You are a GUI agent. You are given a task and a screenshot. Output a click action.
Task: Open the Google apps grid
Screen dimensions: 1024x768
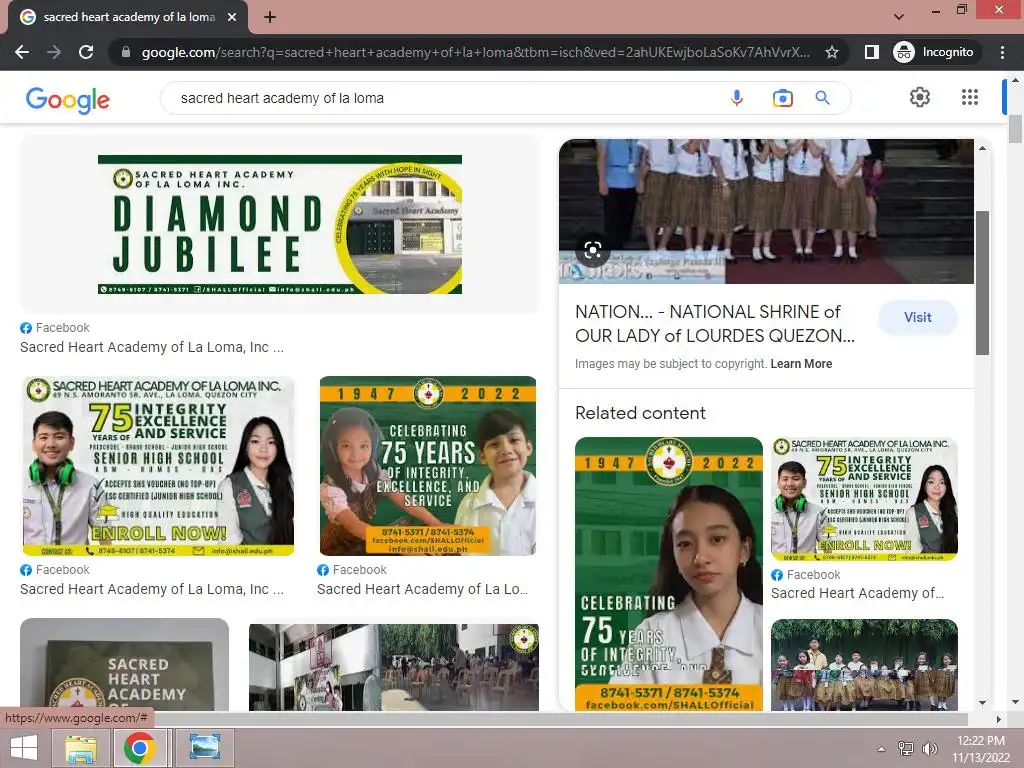pos(970,97)
